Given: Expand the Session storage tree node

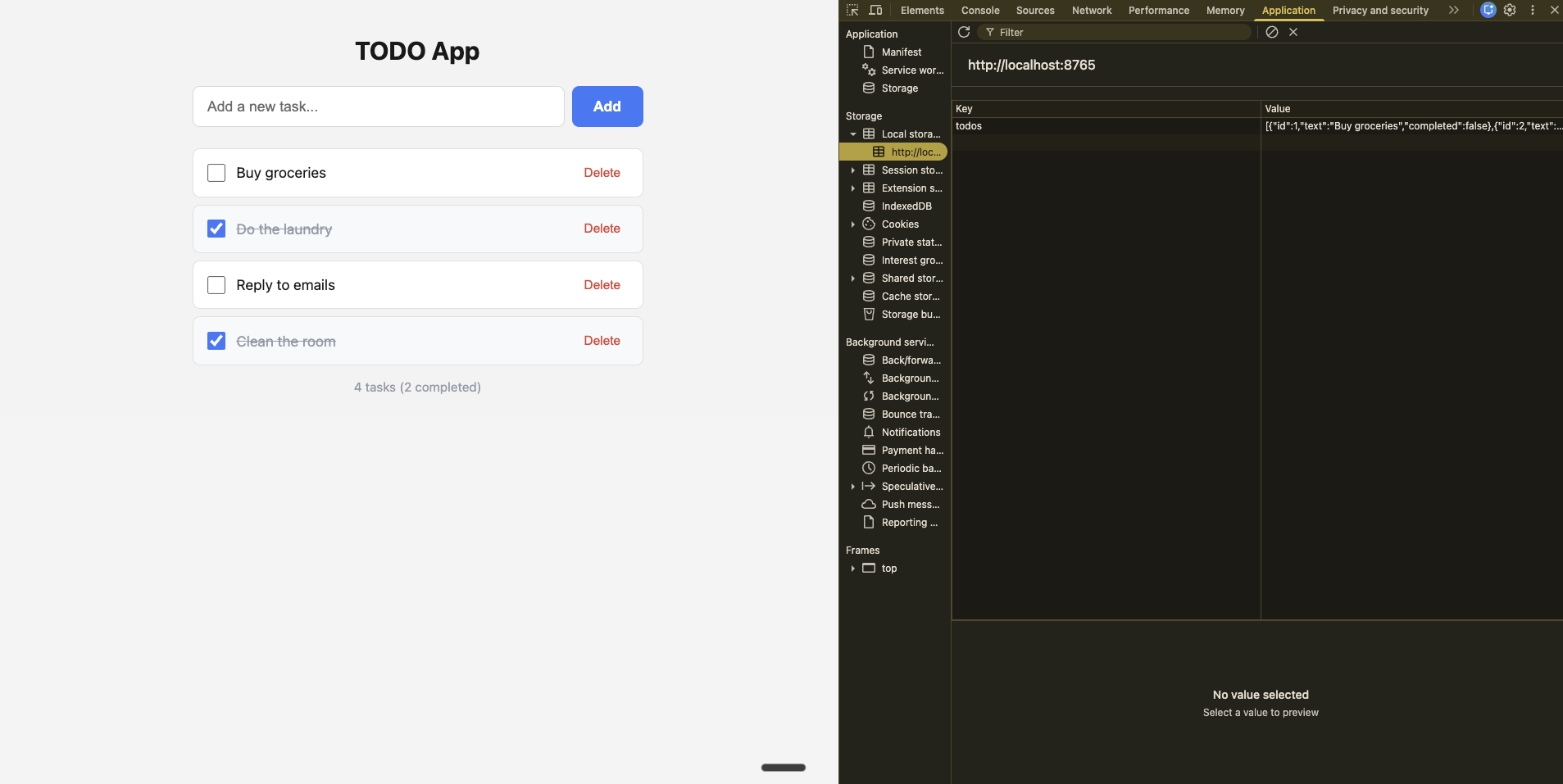Looking at the screenshot, I should pos(853,170).
